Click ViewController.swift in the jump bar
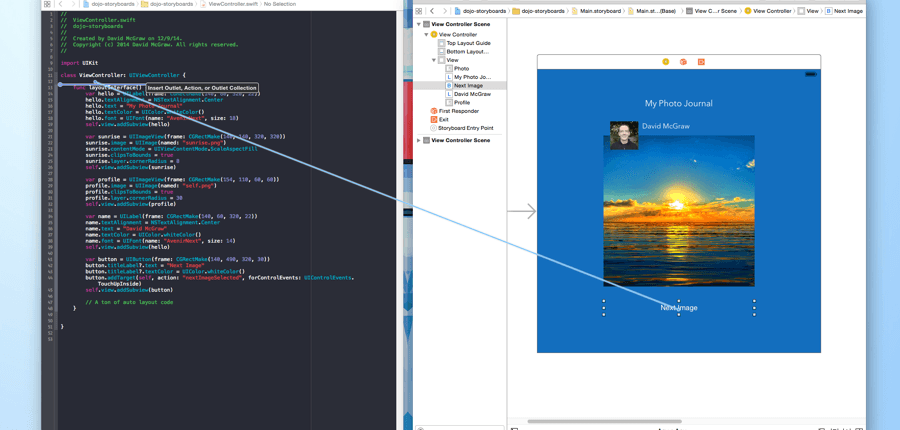 [x=233, y=4]
